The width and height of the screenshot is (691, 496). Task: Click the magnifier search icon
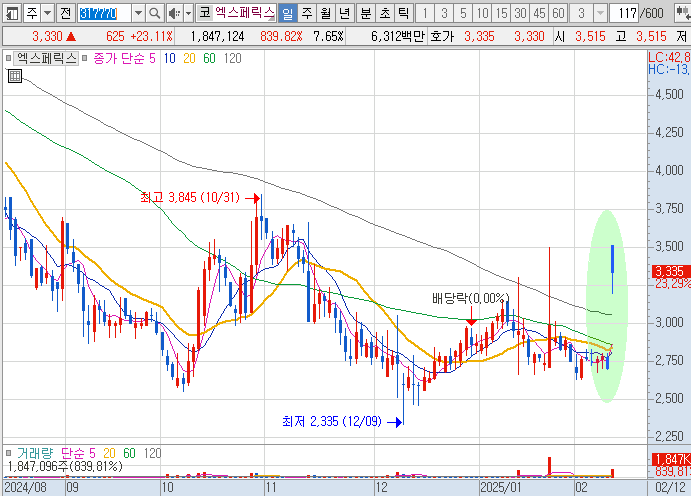[x=155, y=13]
